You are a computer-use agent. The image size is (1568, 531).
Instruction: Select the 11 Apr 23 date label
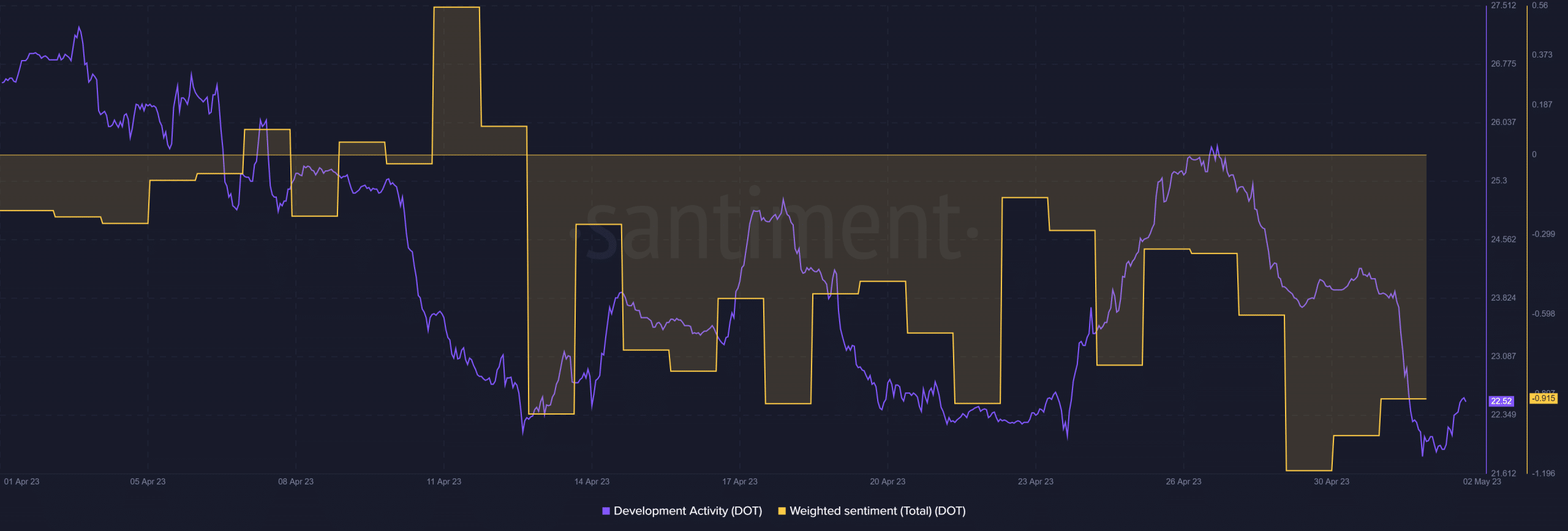click(444, 481)
